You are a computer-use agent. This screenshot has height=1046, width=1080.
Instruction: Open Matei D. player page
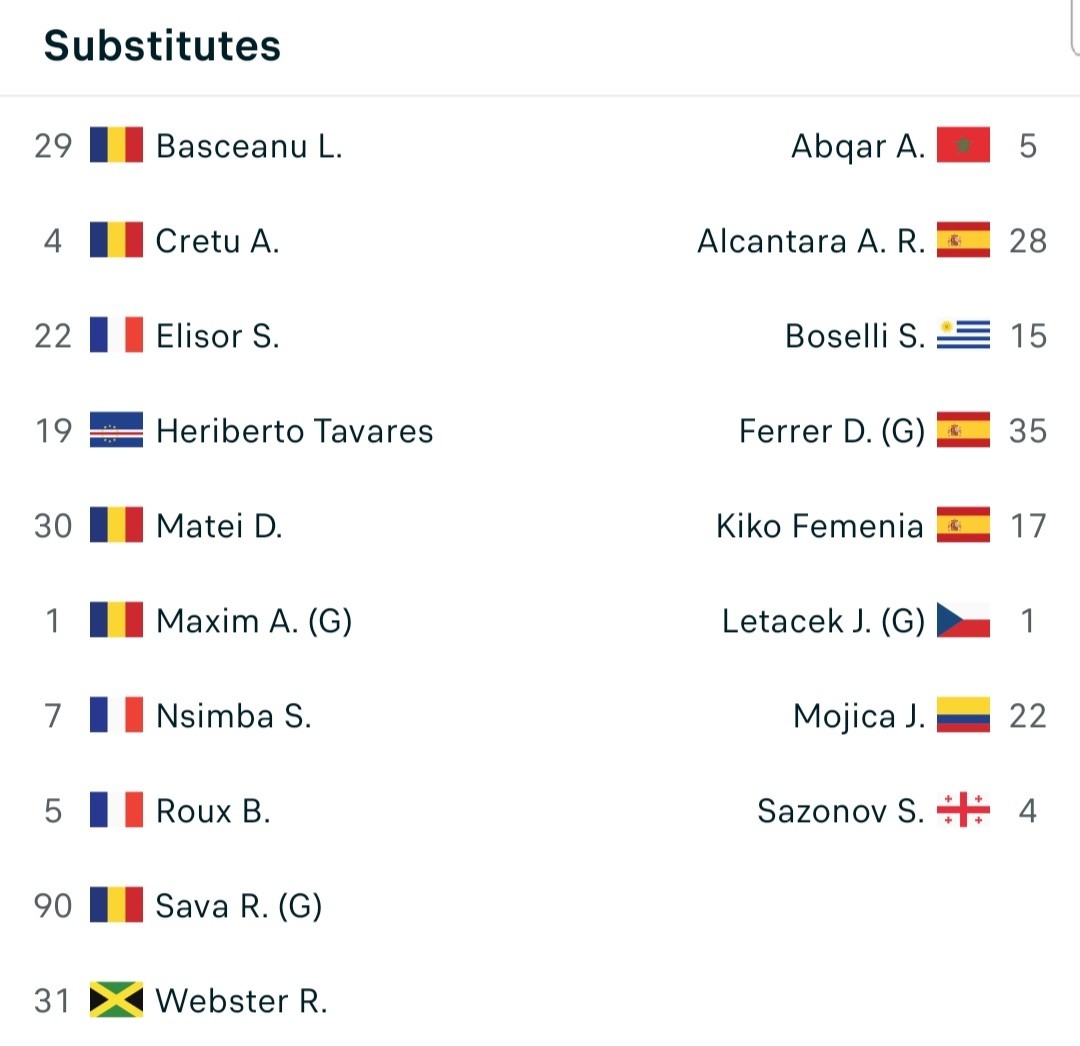[x=219, y=526]
